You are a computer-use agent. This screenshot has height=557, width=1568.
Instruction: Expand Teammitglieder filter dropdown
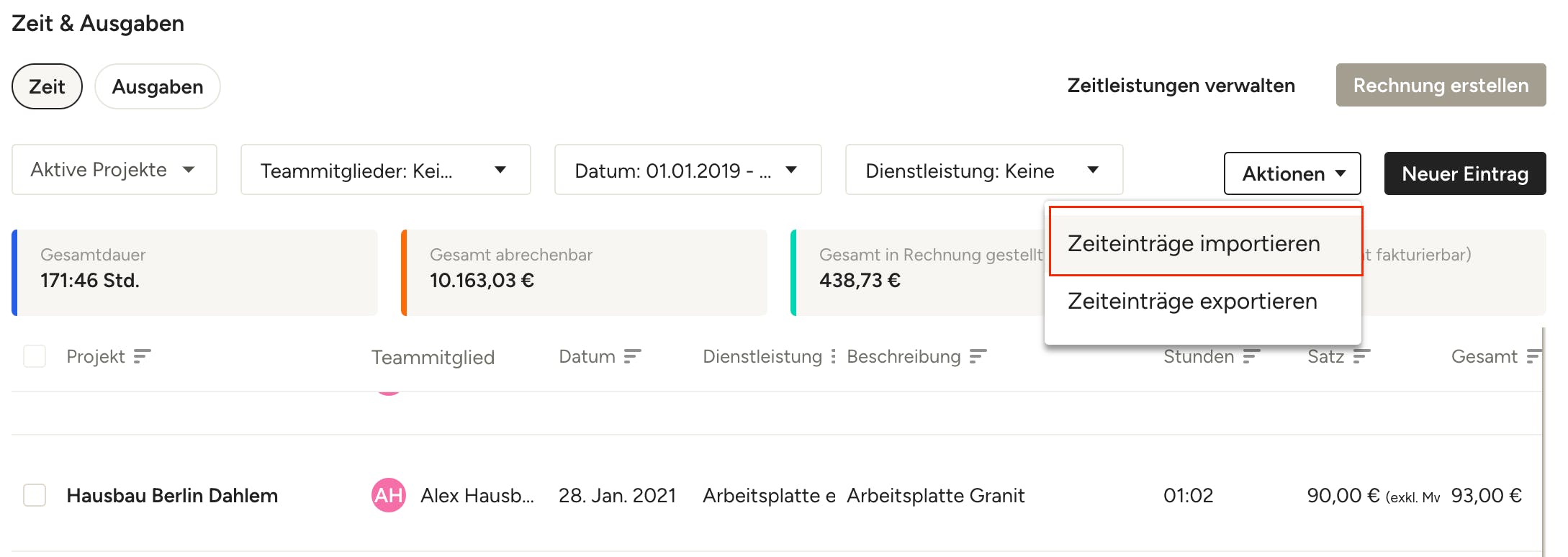(386, 169)
